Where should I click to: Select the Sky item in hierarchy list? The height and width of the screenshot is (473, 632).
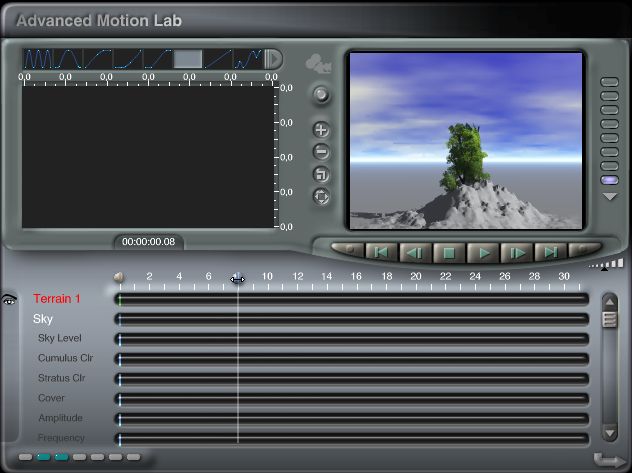tap(43, 319)
